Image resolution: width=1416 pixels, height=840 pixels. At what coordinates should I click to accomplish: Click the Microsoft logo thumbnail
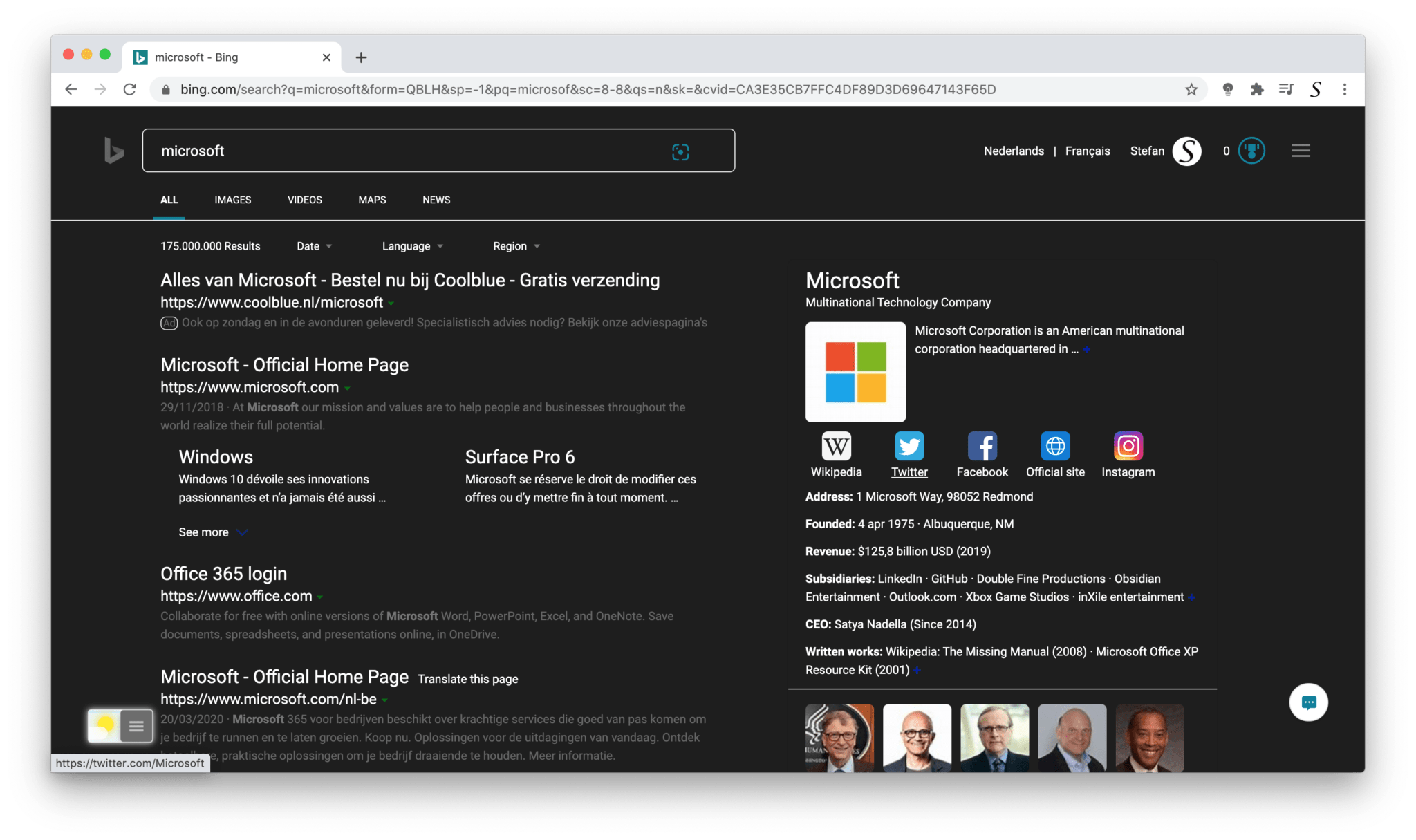click(x=855, y=372)
